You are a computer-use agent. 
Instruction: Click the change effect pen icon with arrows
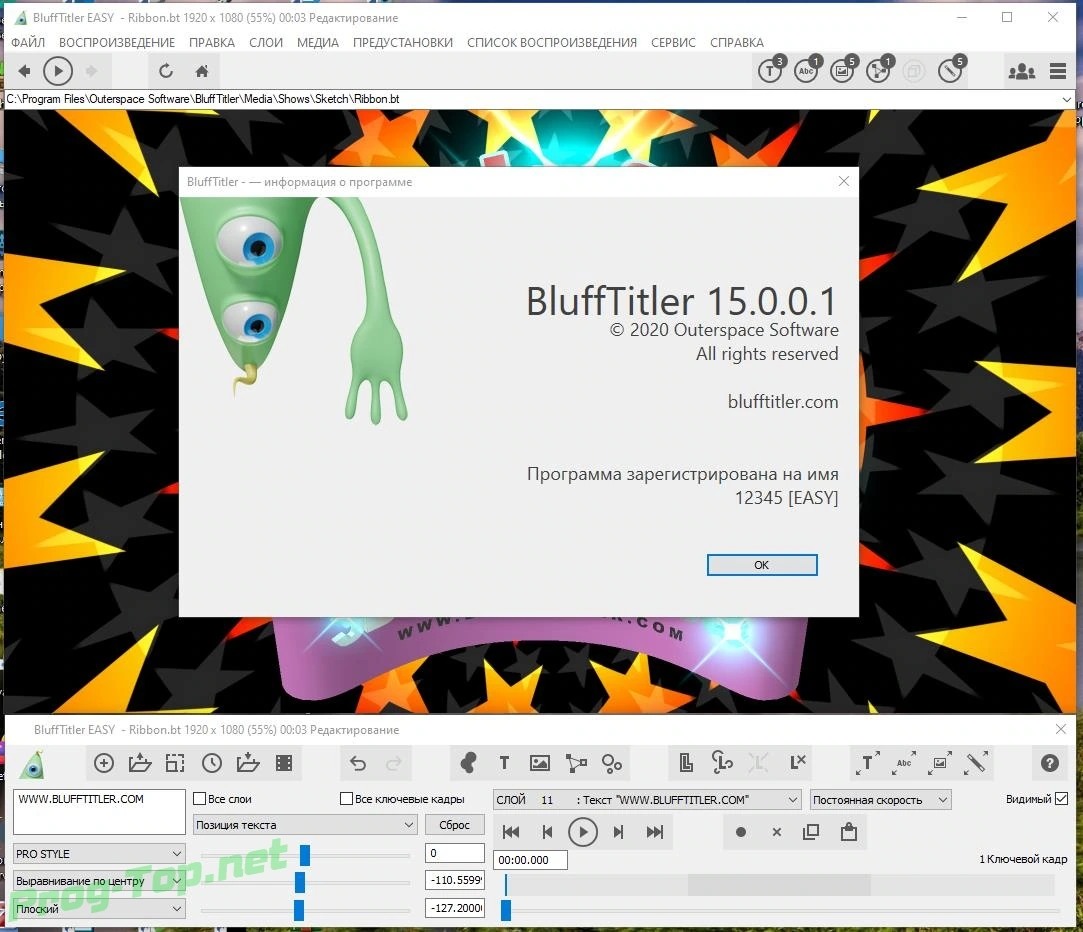pos(976,763)
